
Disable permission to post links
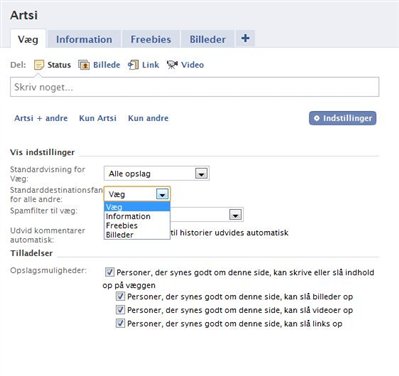(x=120, y=323)
